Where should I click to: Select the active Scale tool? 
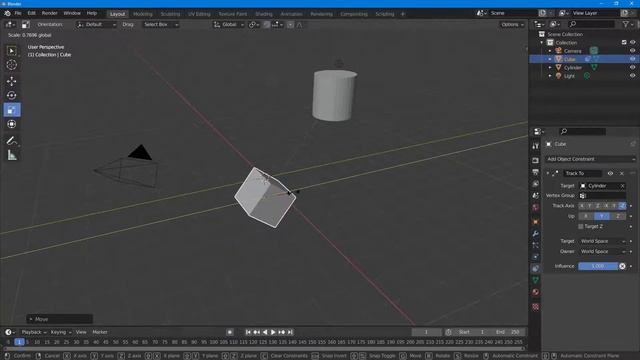pyautogui.click(x=12, y=110)
